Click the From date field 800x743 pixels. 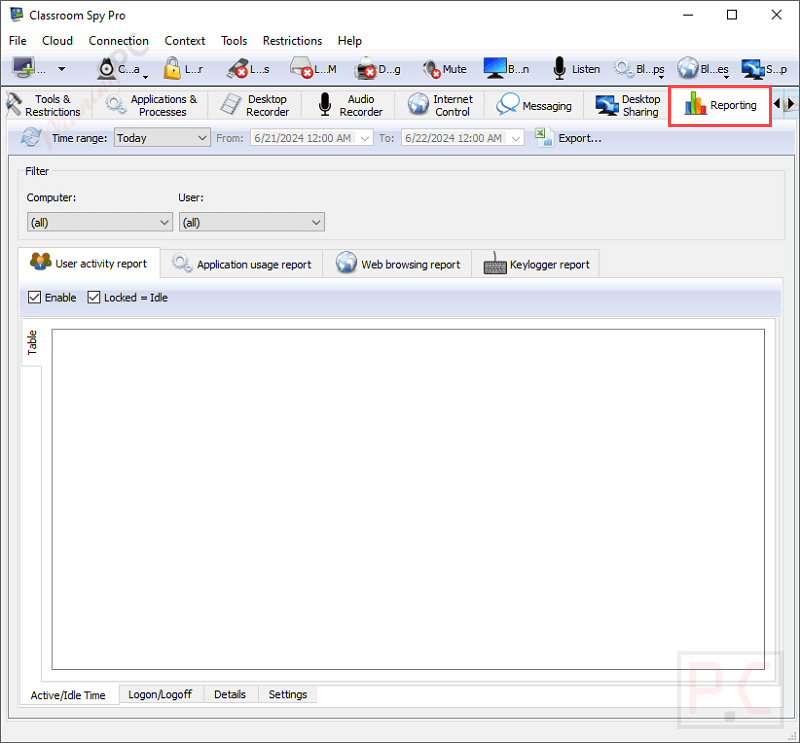(311, 138)
